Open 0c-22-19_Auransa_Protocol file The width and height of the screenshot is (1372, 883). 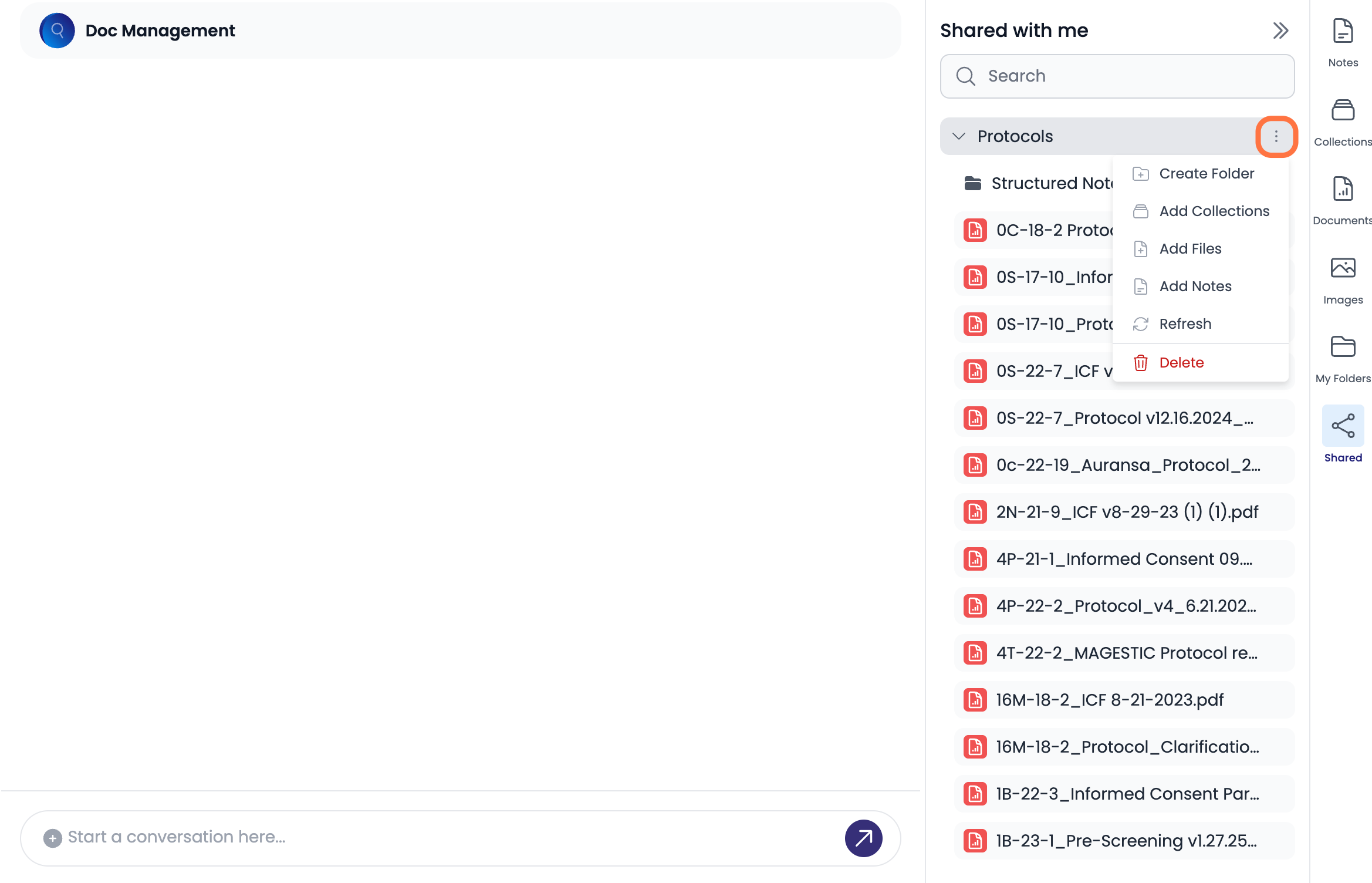1124,465
